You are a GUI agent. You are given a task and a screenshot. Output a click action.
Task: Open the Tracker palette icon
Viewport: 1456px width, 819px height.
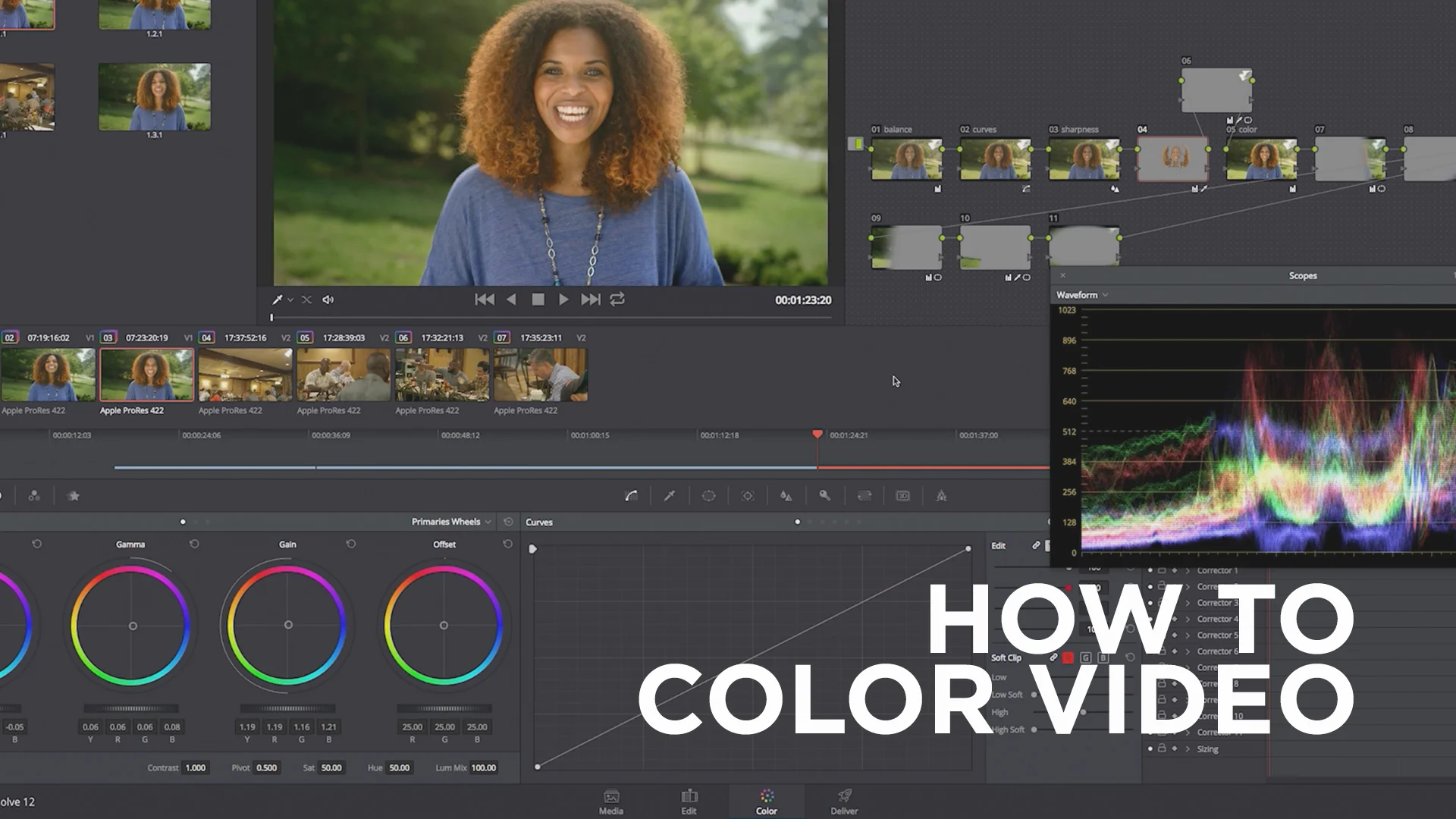(x=748, y=496)
